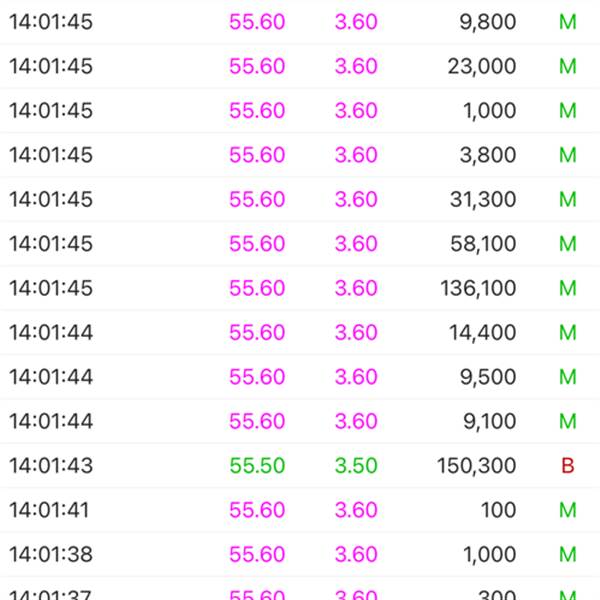This screenshot has width=600, height=600.
Task: Click the 14:01:38 timestamp
Action: pyautogui.click(x=51, y=554)
